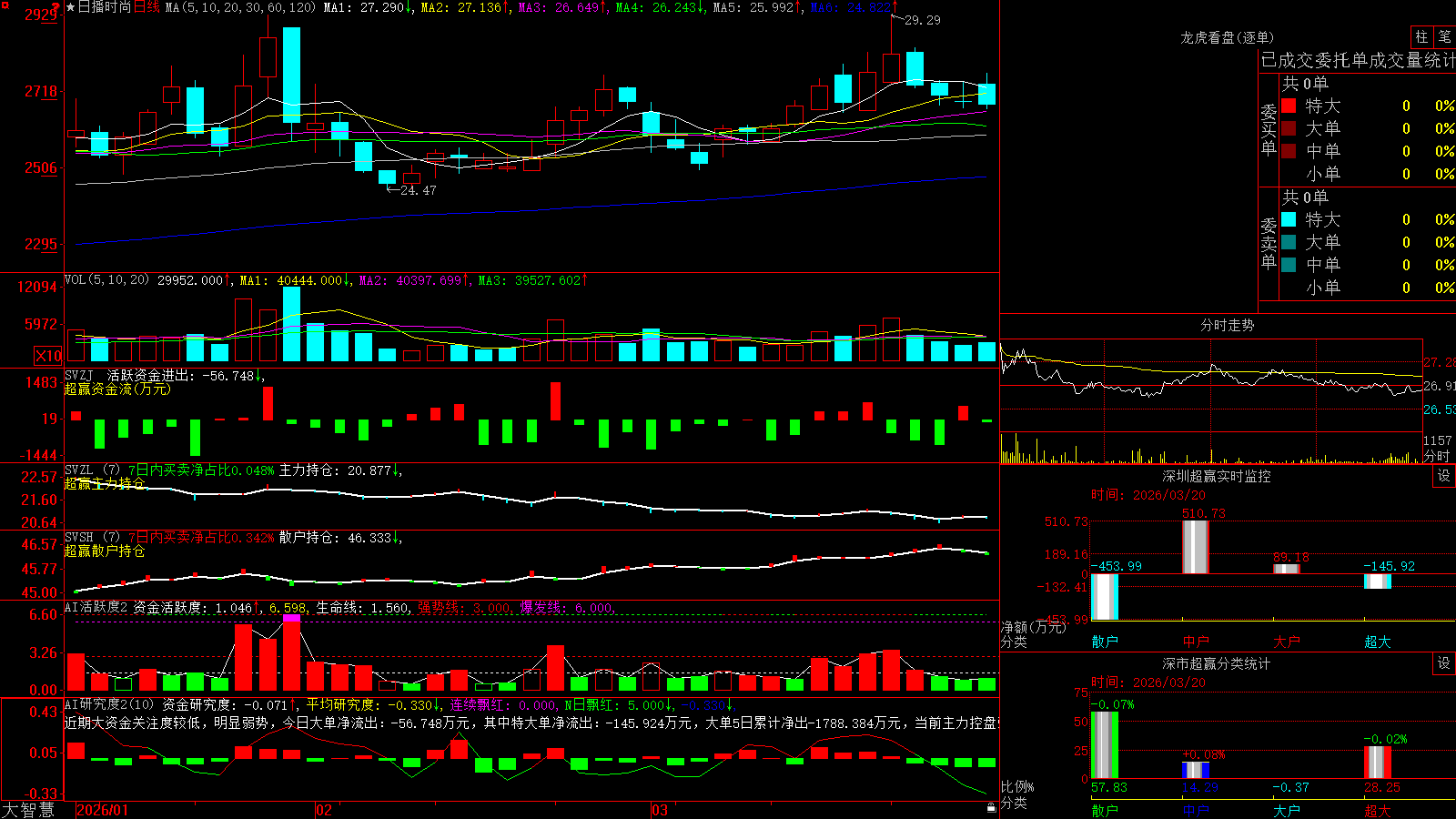Screen dimensions: 1456x819
Task: Click the 29.29 high price label
Action: [x=923, y=20]
